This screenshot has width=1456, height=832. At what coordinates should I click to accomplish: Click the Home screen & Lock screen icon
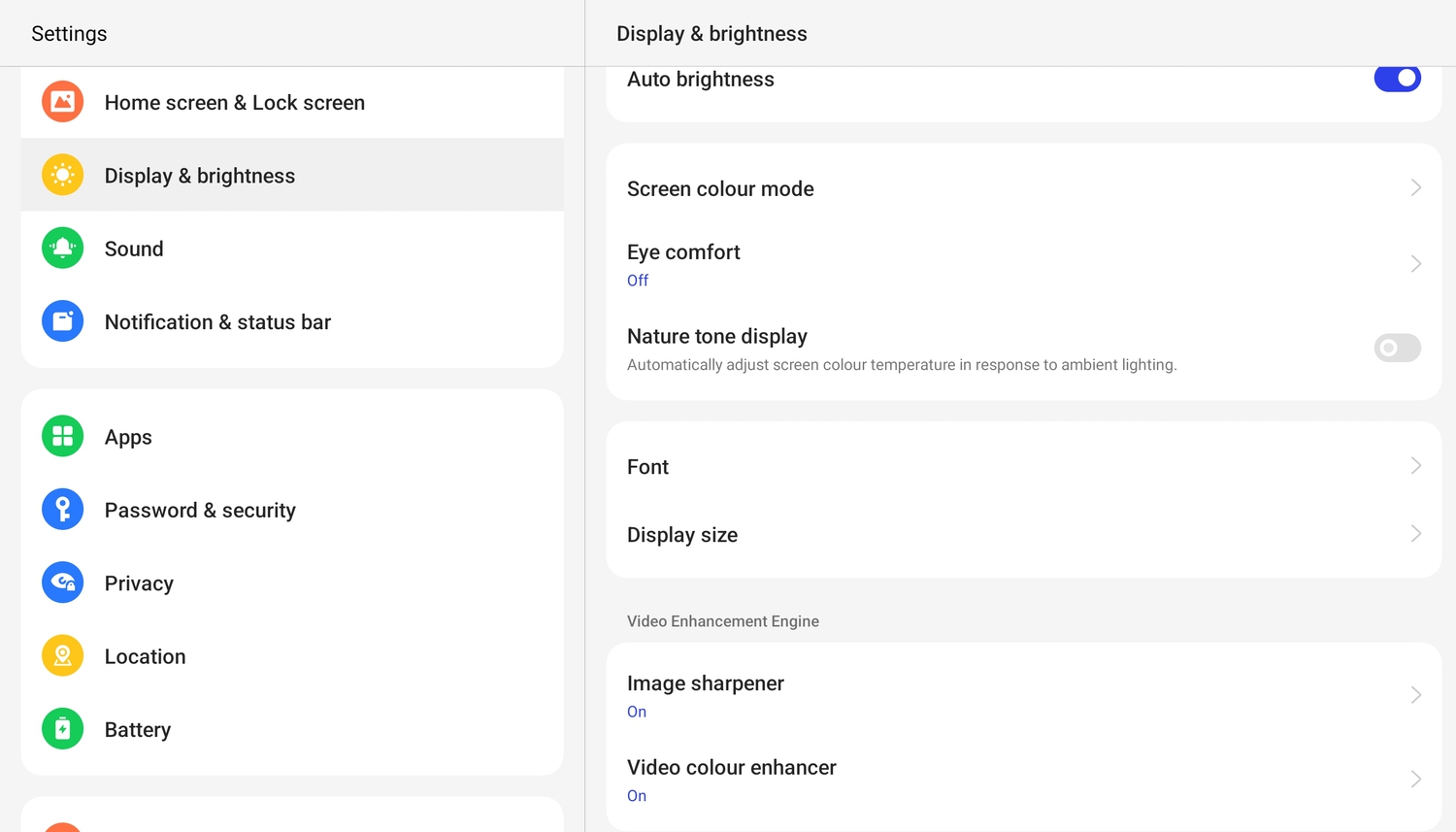pyautogui.click(x=62, y=101)
